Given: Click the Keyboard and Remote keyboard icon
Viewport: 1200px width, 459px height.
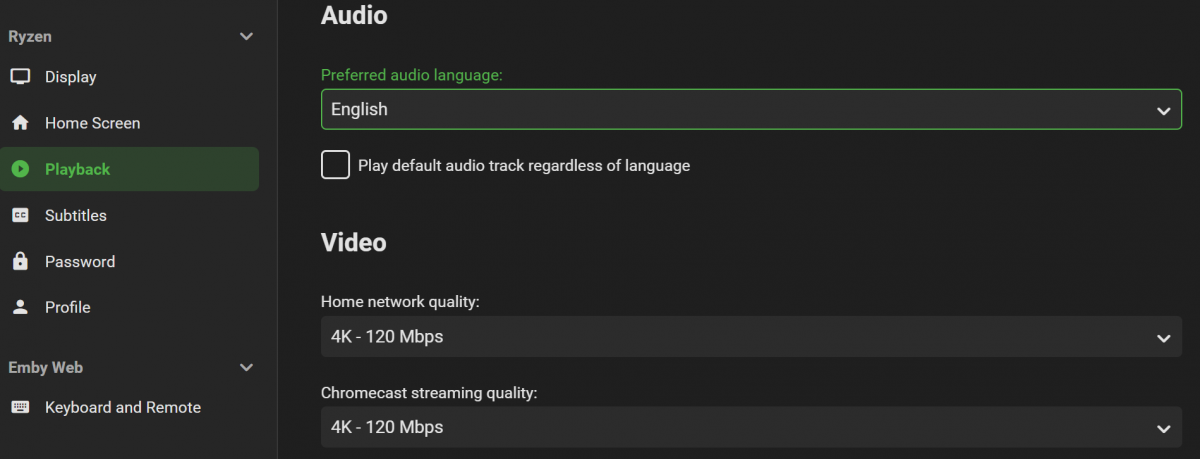Looking at the screenshot, I should click(20, 407).
